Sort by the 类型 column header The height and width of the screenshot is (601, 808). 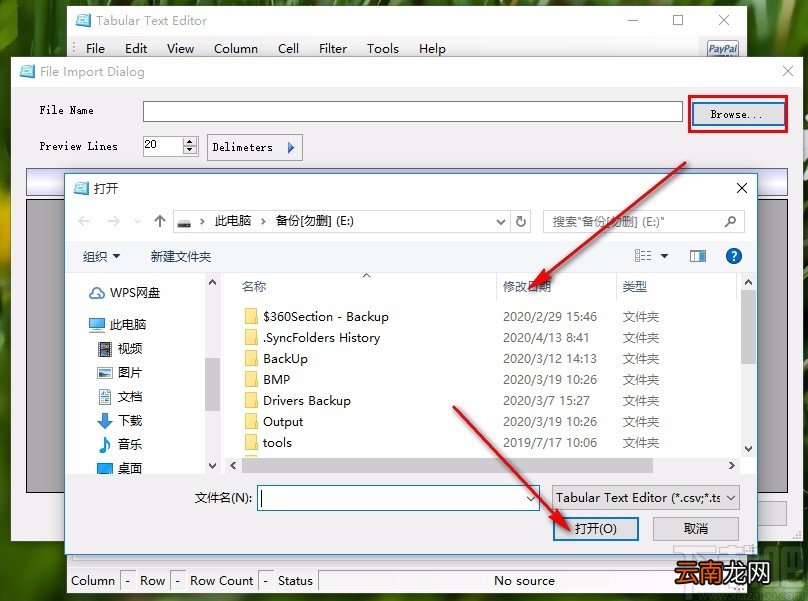click(634, 287)
